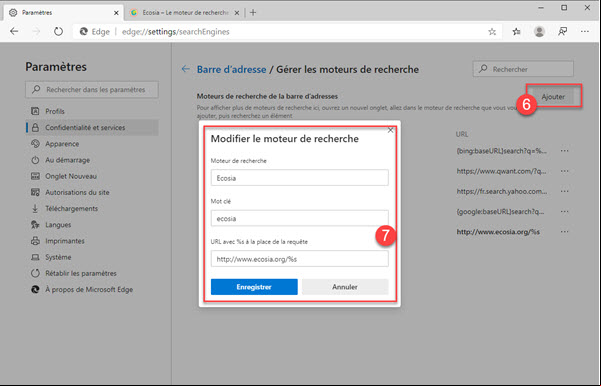Open the Barre d'adresse breadcrumb link
This screenshot has width=601, height=386.
coord(232,69)
